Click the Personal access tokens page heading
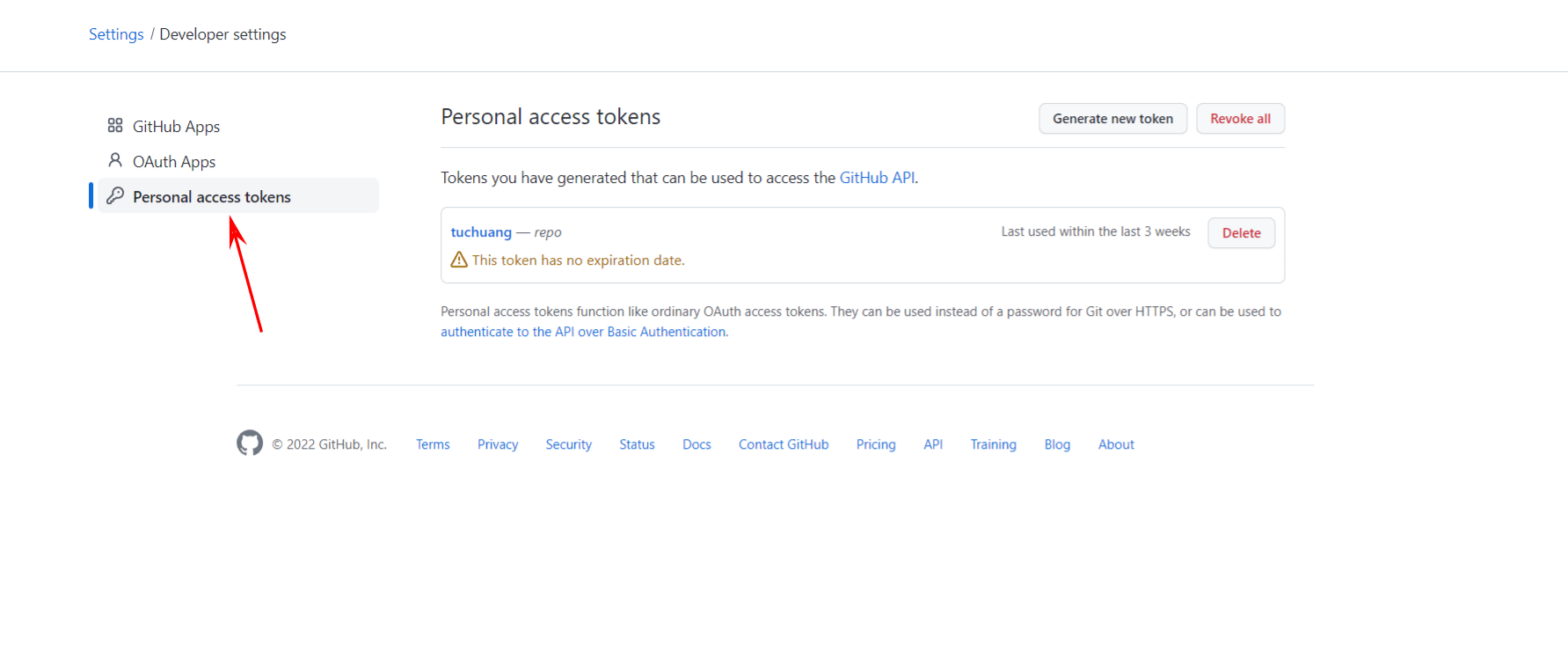 (551, 117)
